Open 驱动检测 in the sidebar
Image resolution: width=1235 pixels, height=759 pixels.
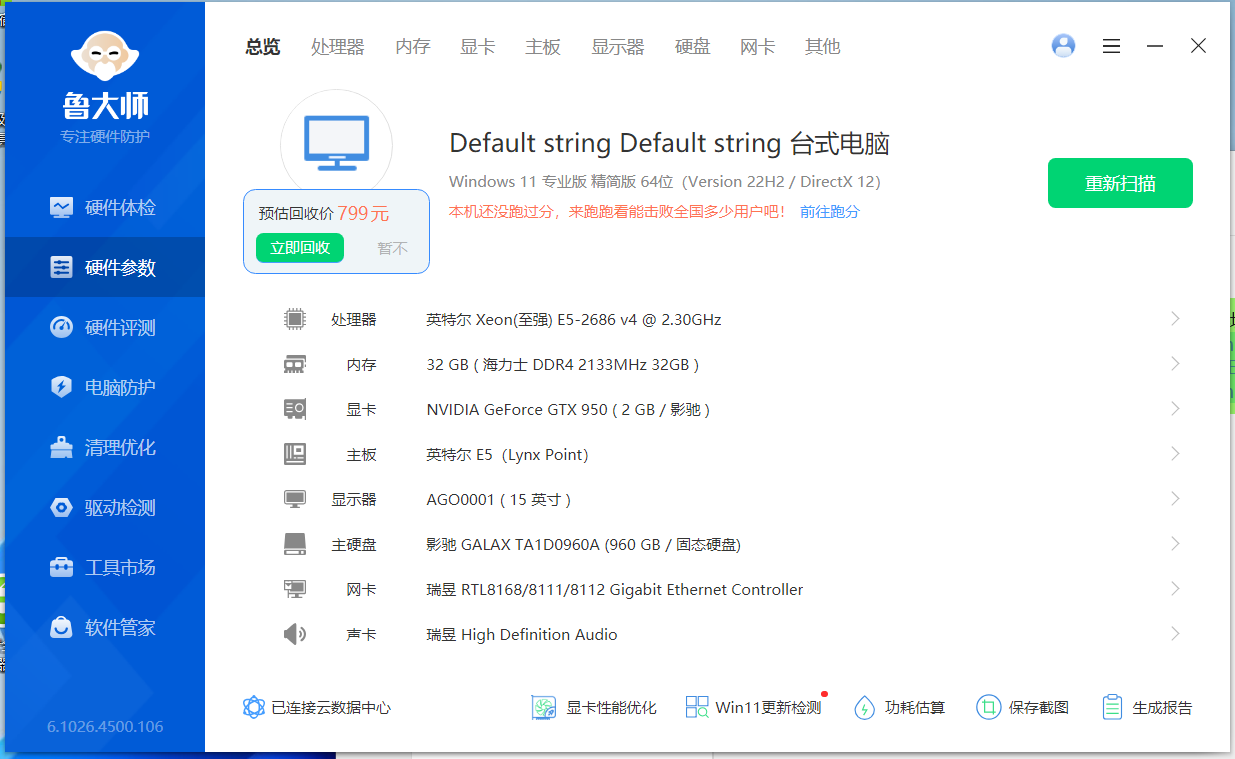click(104, 508)
